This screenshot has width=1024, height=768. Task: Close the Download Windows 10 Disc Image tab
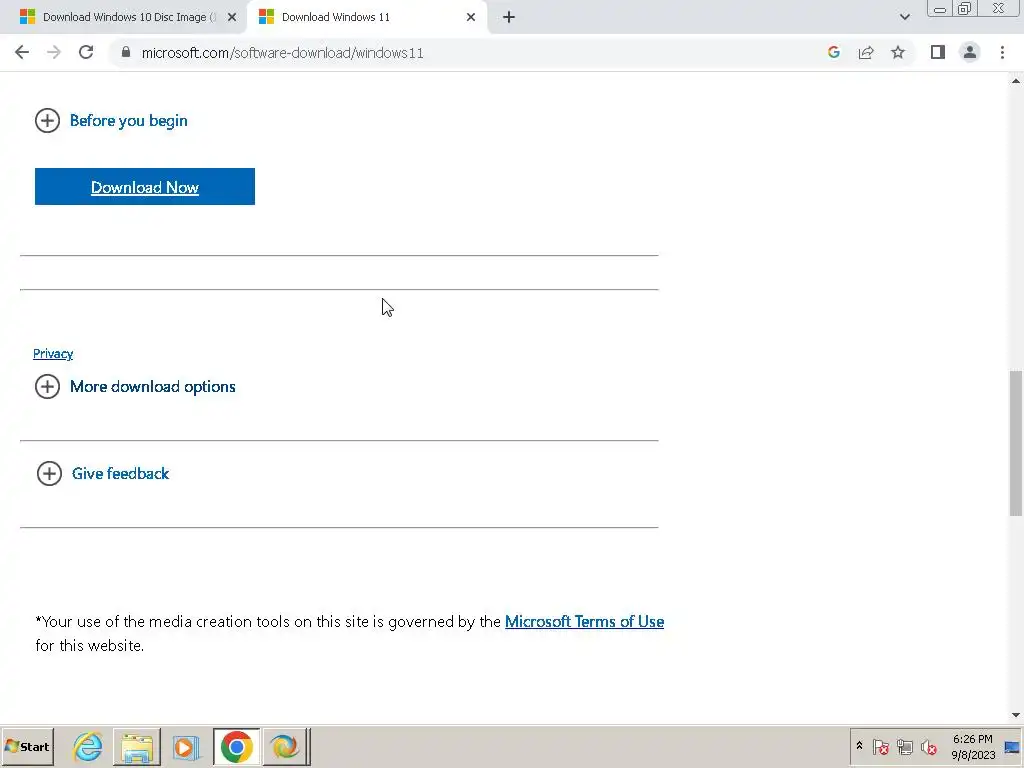point(232,17)
